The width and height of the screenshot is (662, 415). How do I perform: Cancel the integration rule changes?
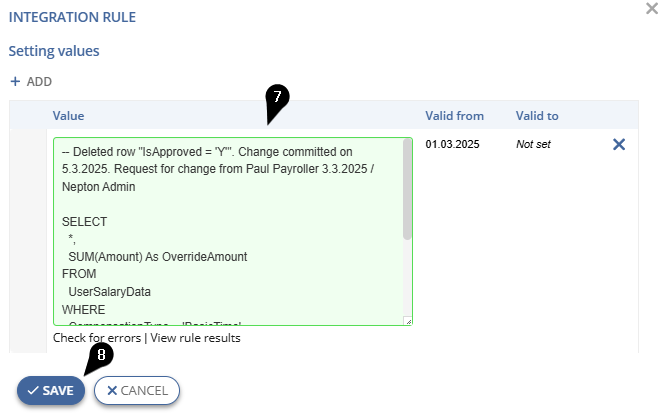137,391
